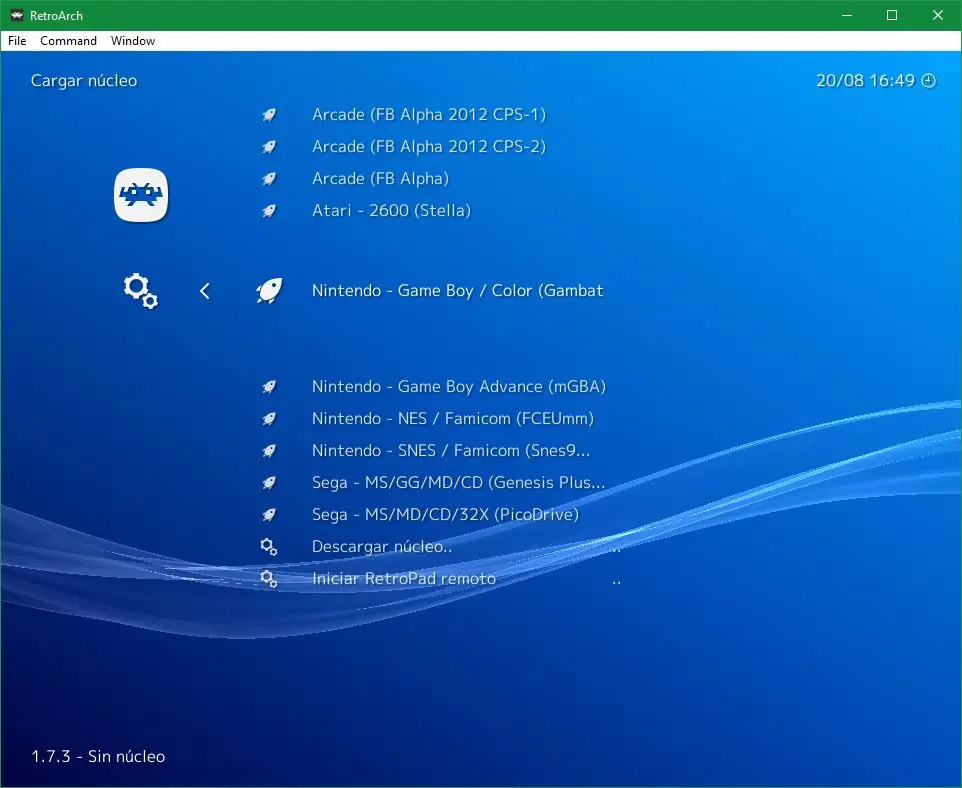Click rocket icon beside Game Boy Advance (mGBA)

point(269,387)
